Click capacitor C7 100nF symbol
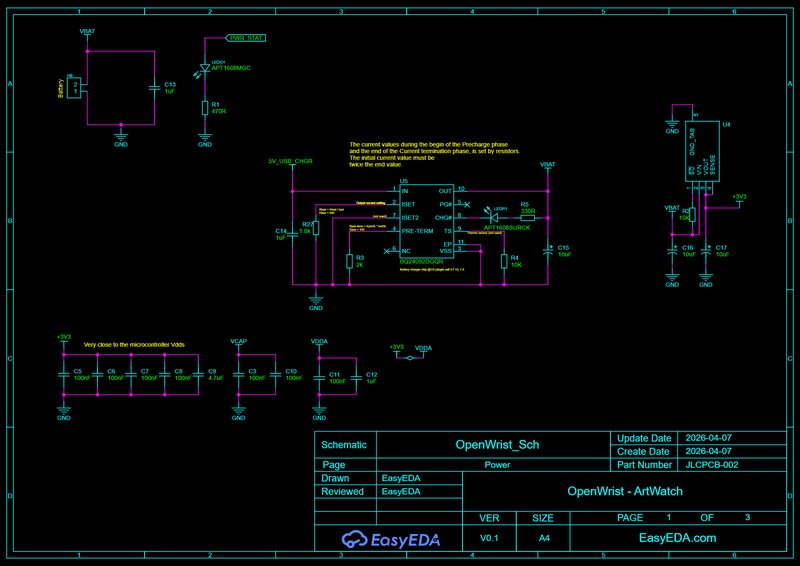This screenshot has height=566, width=800. [131, 375]
